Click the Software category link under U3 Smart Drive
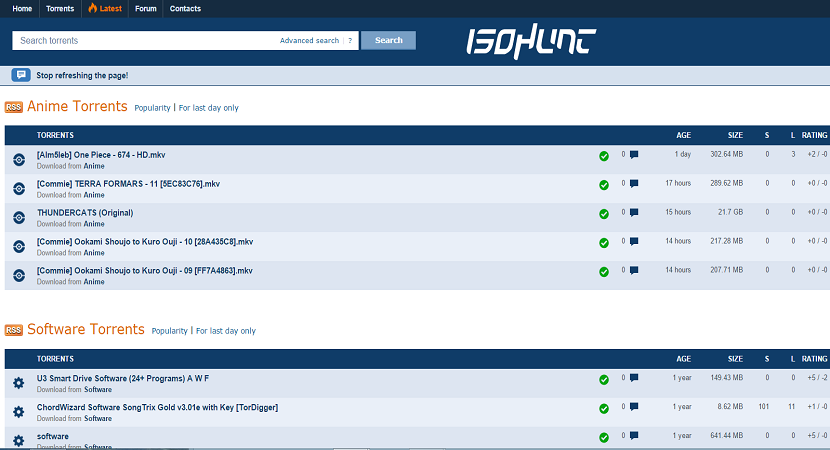The height and width of the screenshot is (450, 830). point(98,390)
